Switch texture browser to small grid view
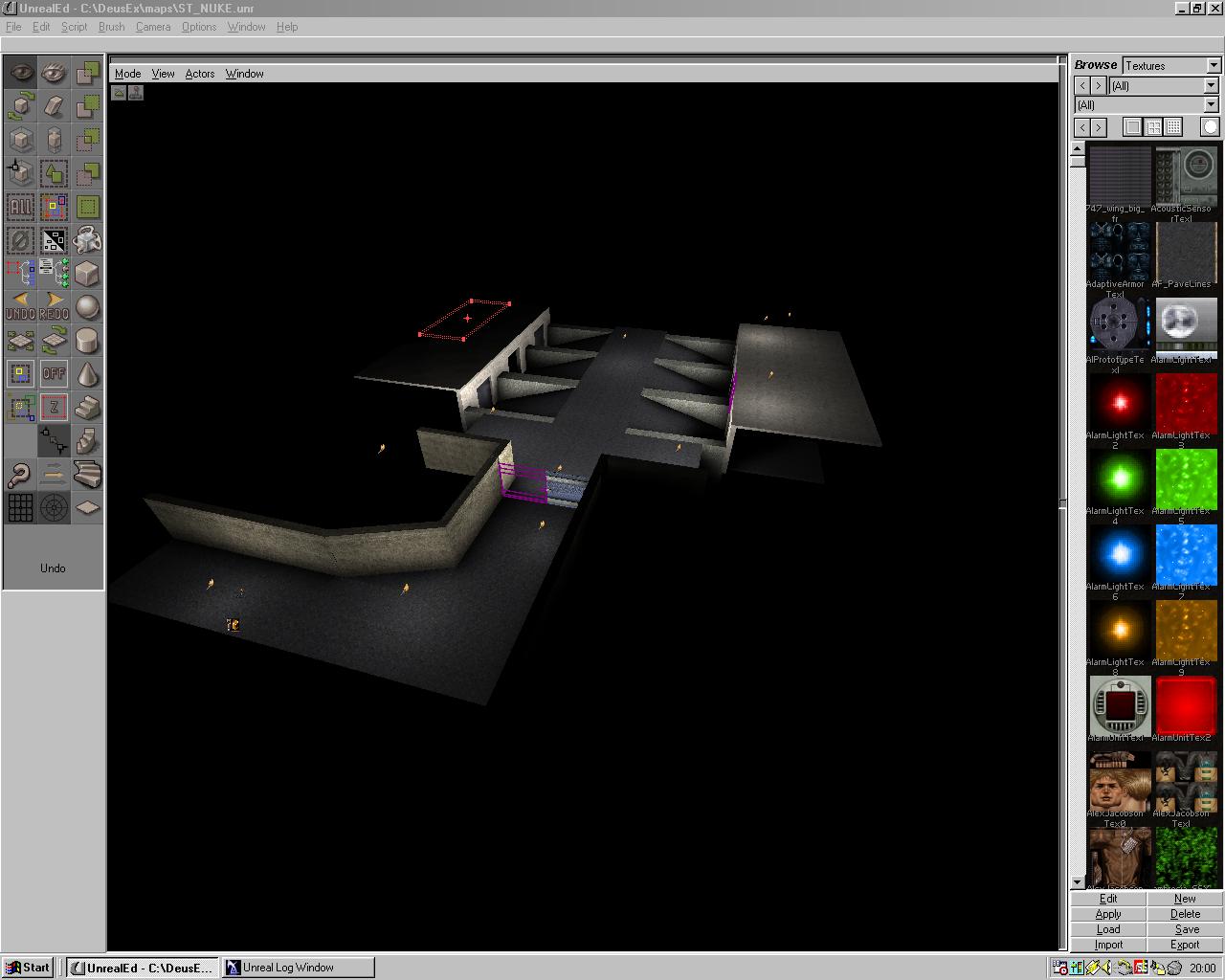The width and height of the screenshot is (1225, 980). (x=1173, y=127)
